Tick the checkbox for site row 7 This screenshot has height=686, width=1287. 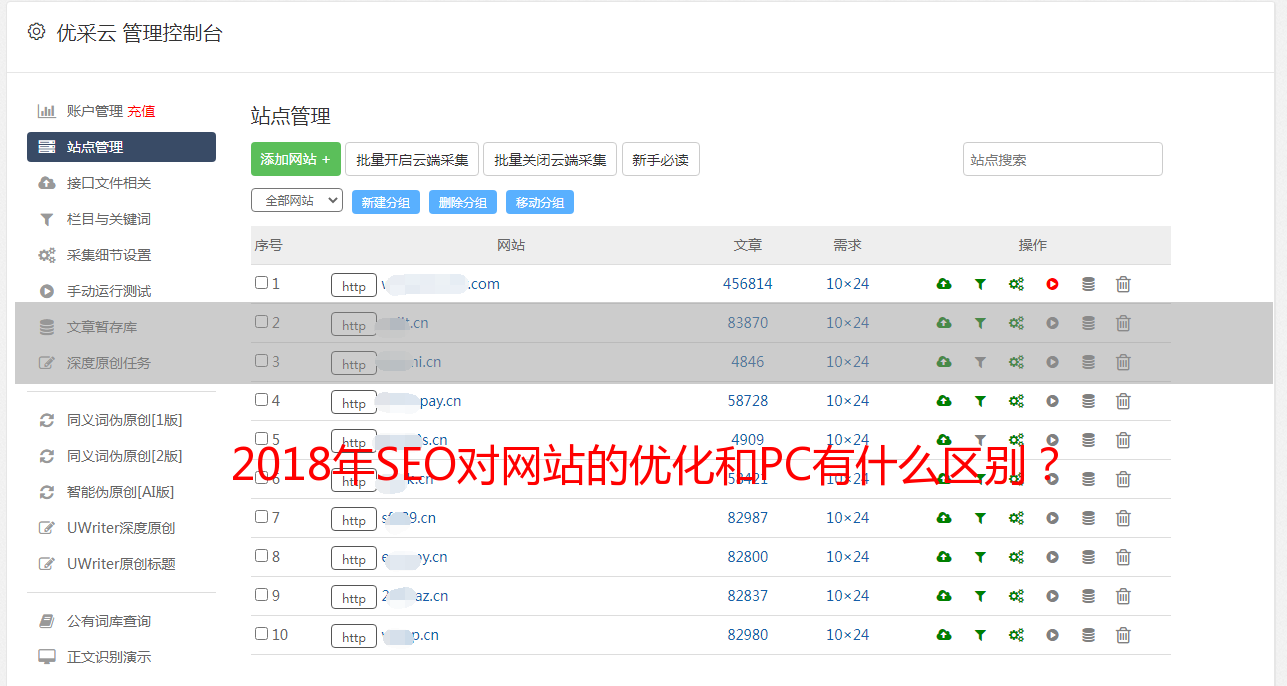click(x=261, y=517)
